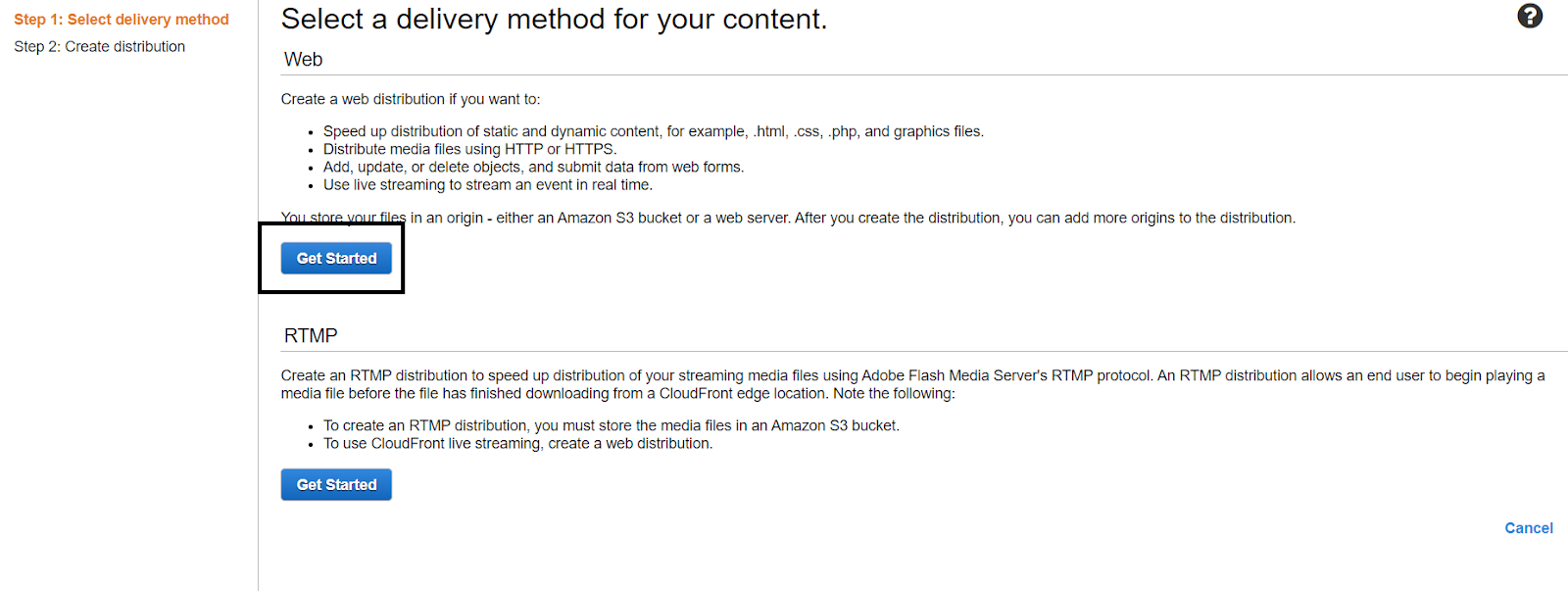Screen dimensions: 1568x591
Task: Click Get Started under the RTMP section
Action: [335, 483]
